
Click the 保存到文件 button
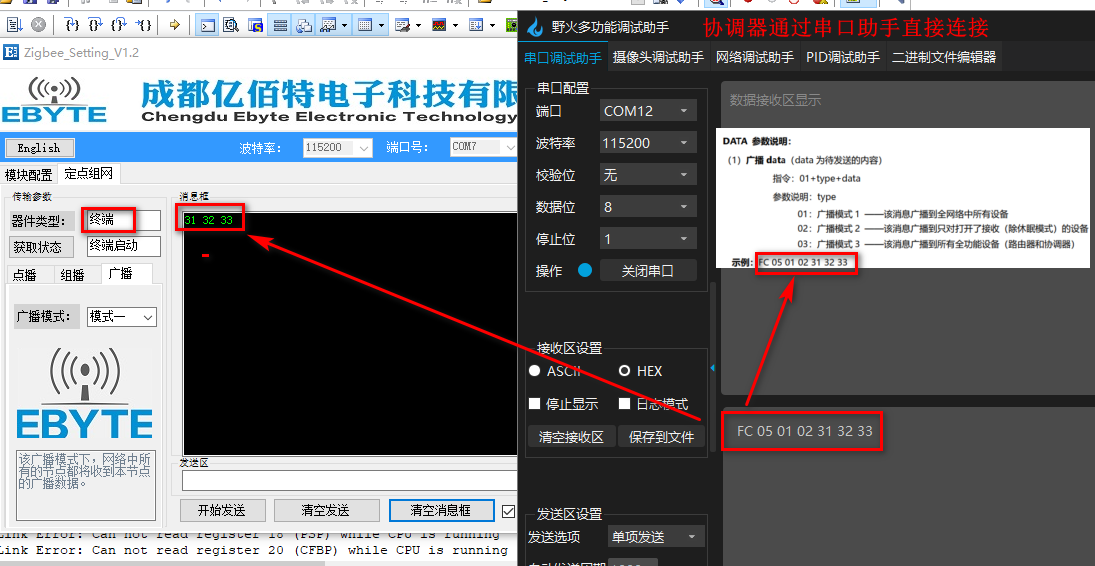point(661,437)
